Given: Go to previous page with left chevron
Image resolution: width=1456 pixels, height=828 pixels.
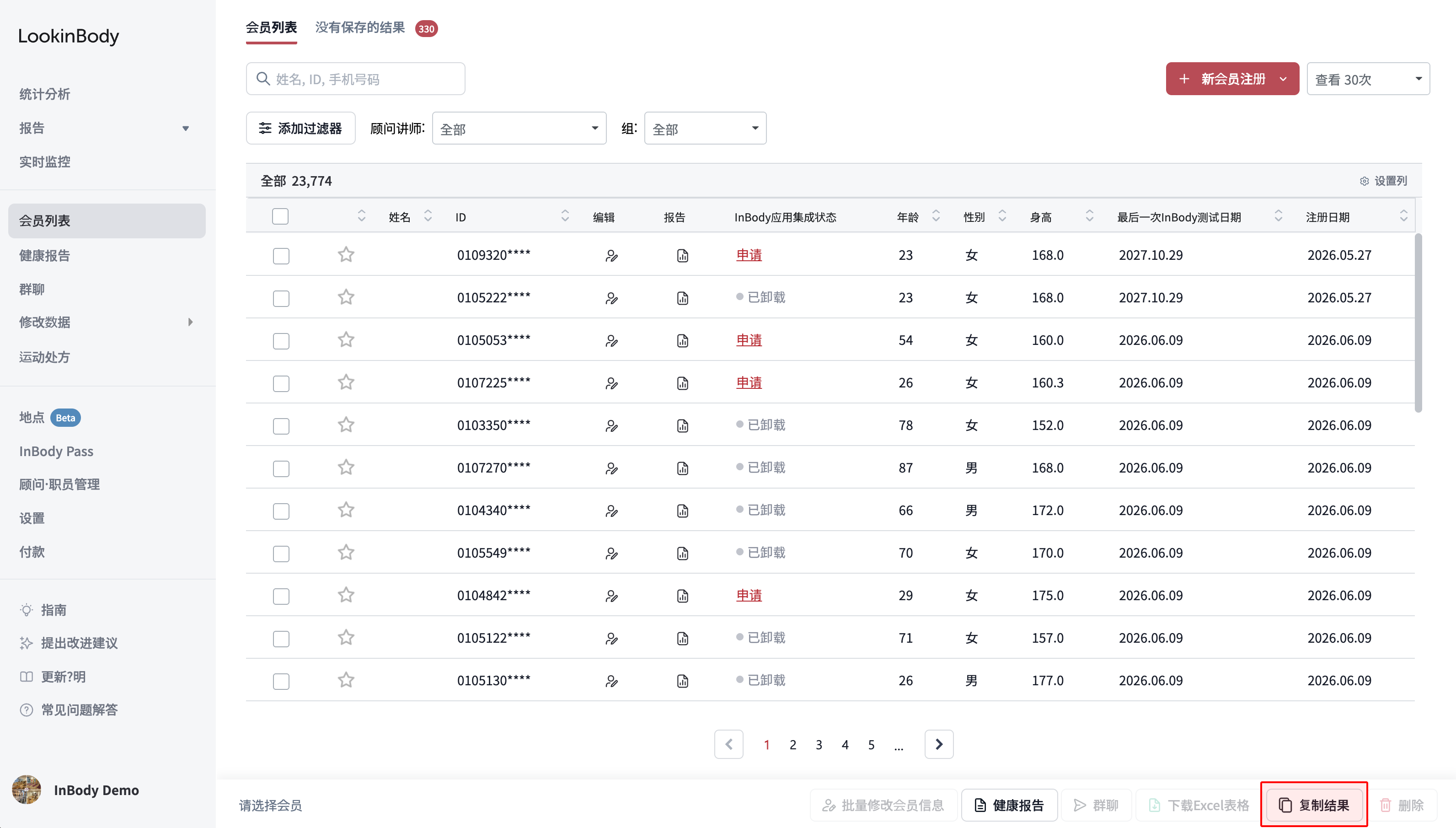Looking at the screenshot, I should point(728,744).
